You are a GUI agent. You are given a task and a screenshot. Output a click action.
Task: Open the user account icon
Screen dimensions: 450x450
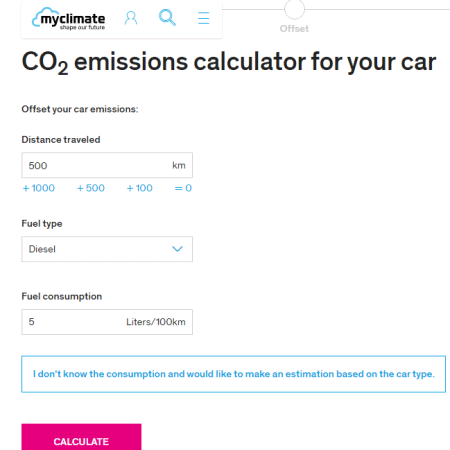(131, 18)
